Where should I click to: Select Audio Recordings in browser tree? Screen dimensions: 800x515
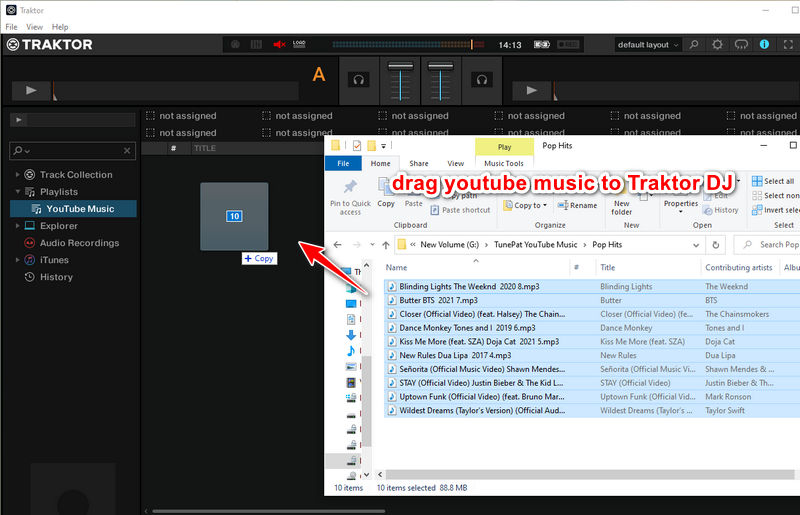click(80, 243)
